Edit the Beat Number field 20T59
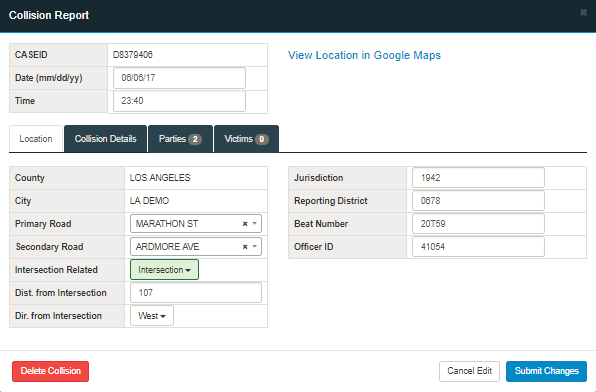Viewport: 596px width, 392px height. pos(478,224)
